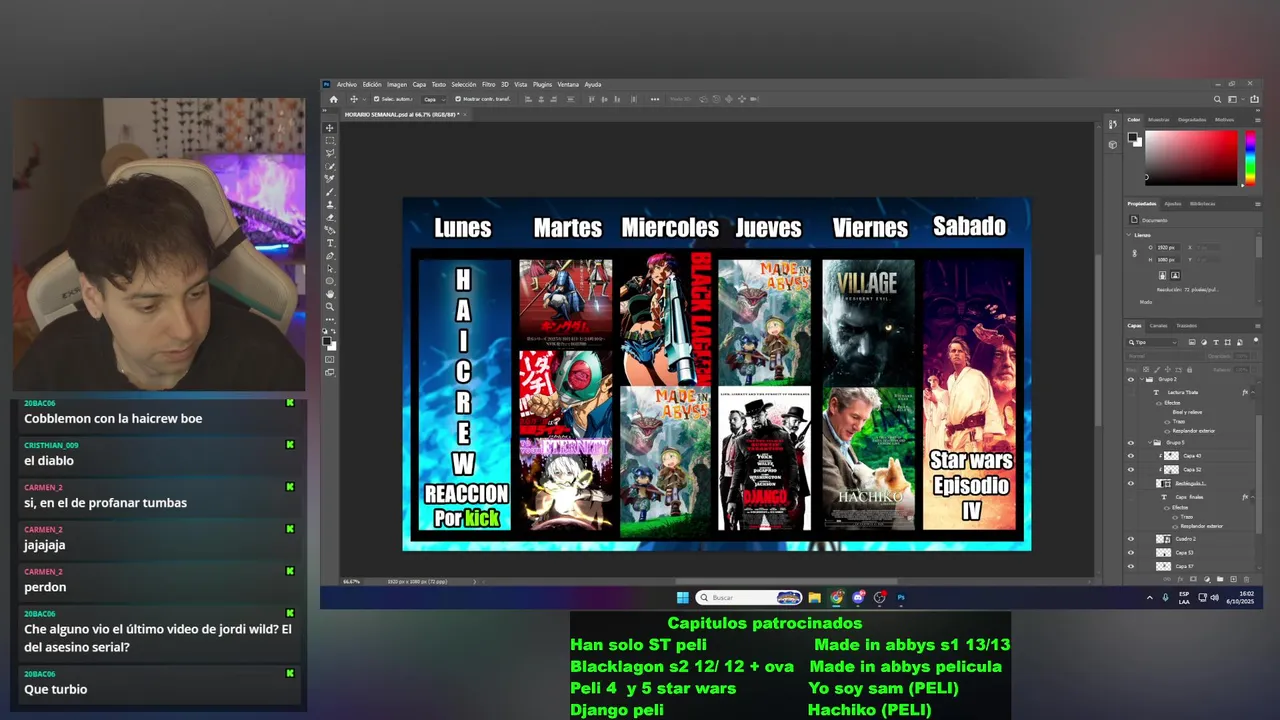The width and height of the screenshot is (1280, 720).
Task: Hide the Grupo 2 layer group
Action: tap(1131, 379)
